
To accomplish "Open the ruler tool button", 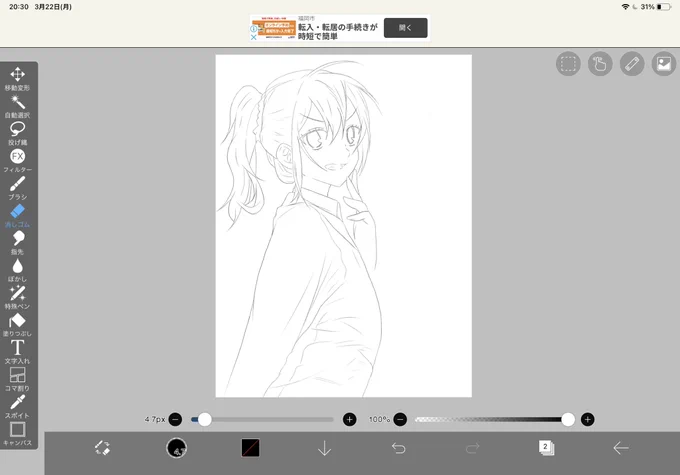I will click(x=632, y=64).
